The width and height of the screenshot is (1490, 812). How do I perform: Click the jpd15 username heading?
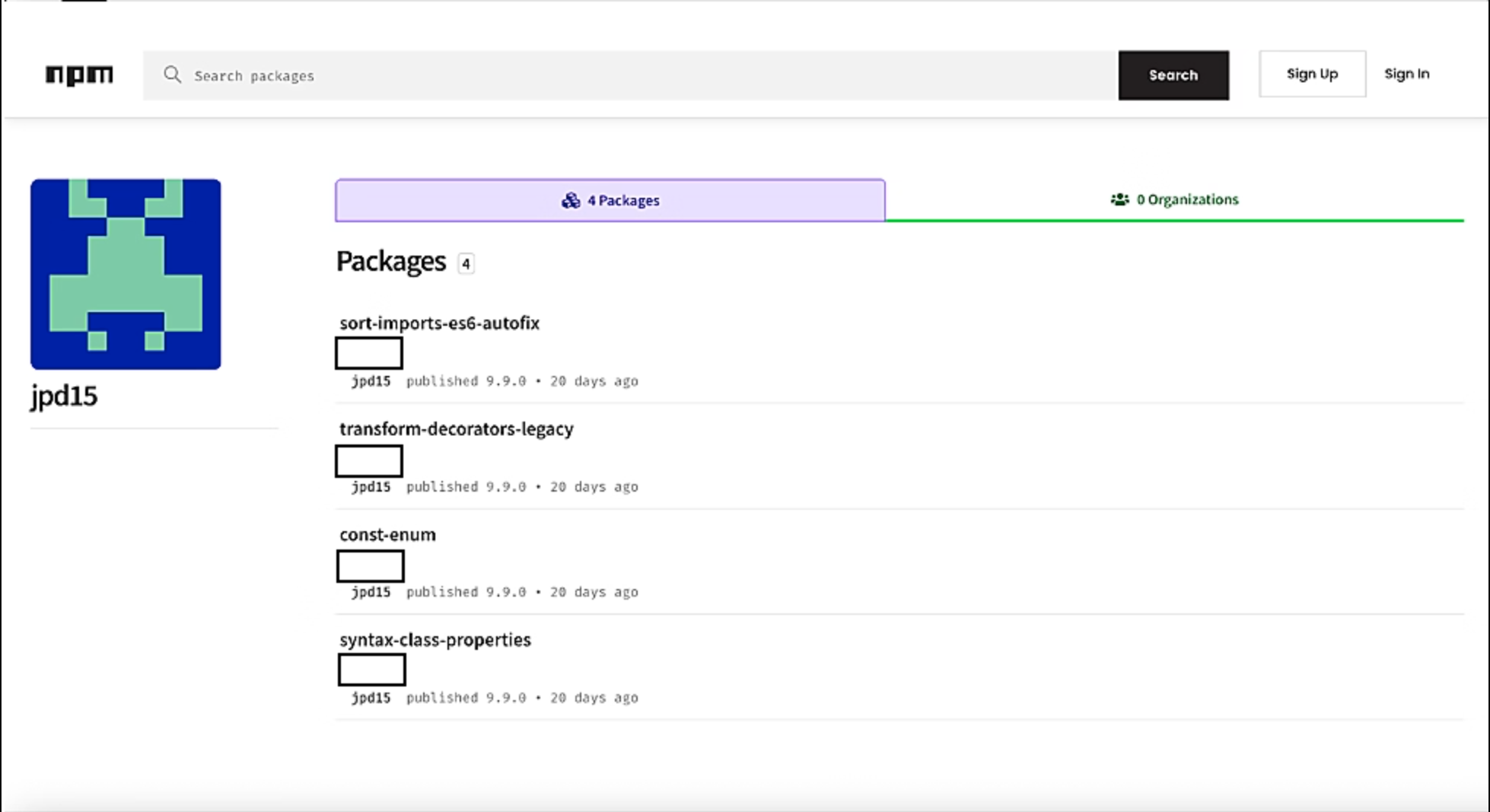pos(64,396)
